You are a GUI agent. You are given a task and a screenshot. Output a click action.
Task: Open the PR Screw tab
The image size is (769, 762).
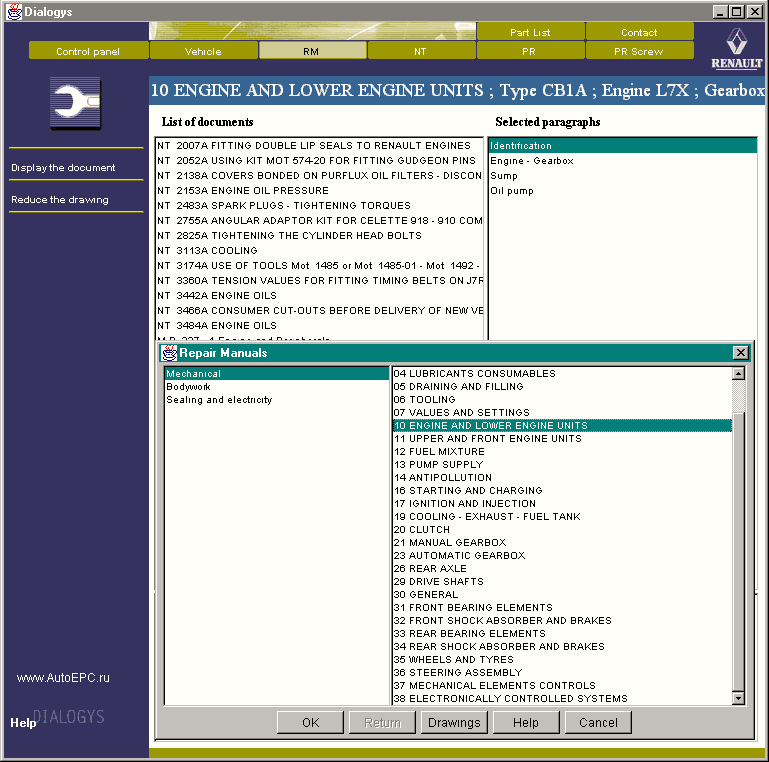[639, 51]
